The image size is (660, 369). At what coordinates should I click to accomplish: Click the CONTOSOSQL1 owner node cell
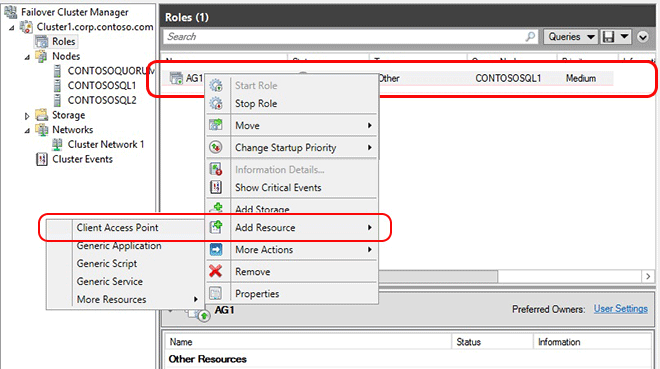click(x=508, y=78)
